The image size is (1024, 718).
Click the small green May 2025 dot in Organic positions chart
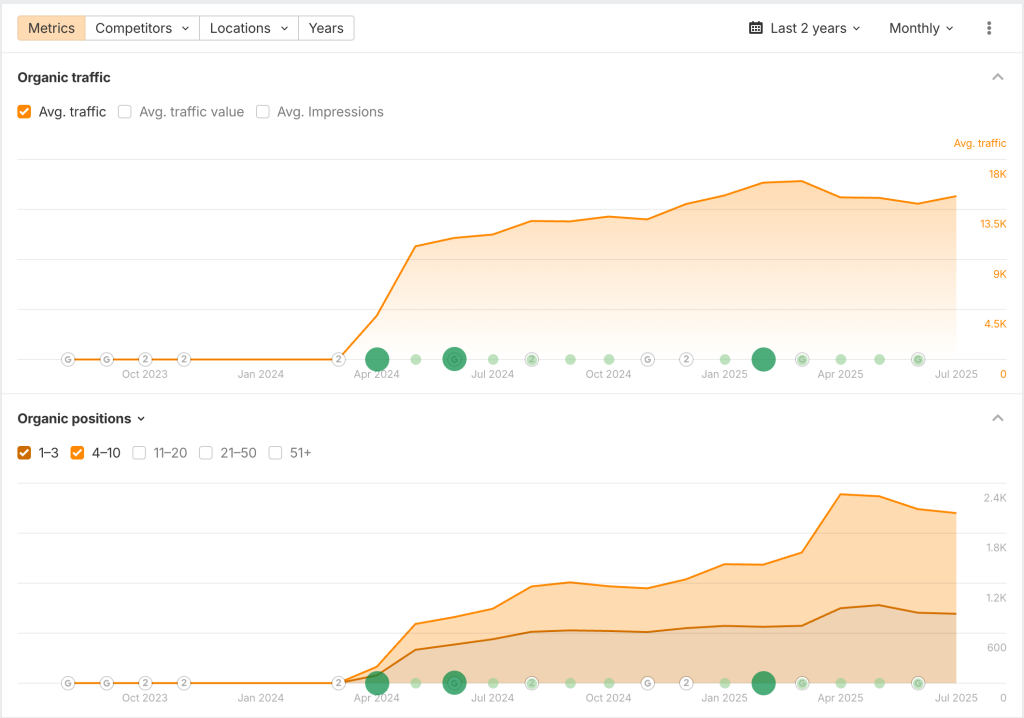880,683
